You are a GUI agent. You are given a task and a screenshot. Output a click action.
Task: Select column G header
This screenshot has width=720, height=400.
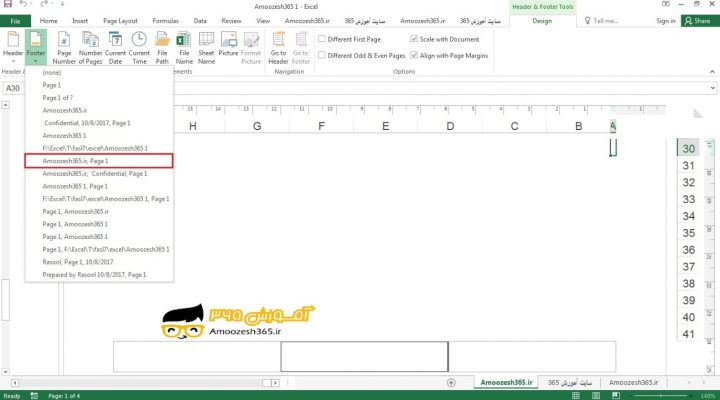(x=257, y=126)
